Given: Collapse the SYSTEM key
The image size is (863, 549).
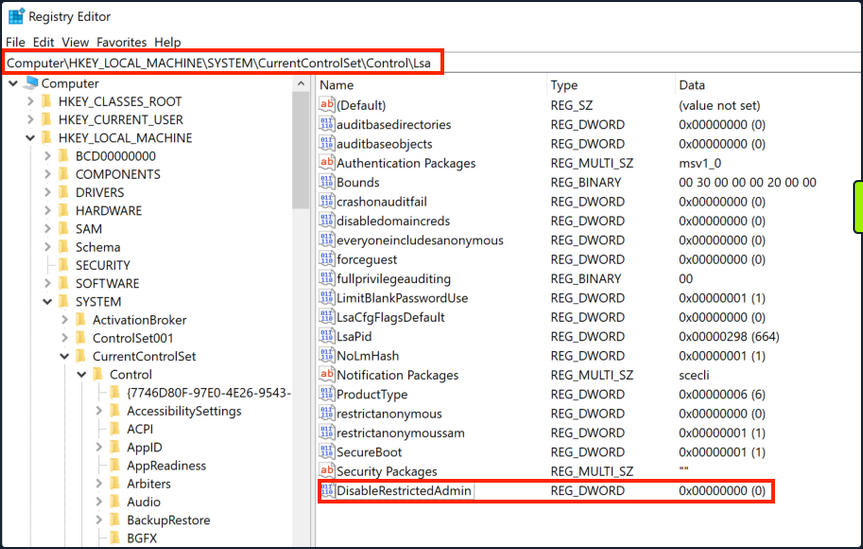Looking at the screenshot, I should [47, 301].
